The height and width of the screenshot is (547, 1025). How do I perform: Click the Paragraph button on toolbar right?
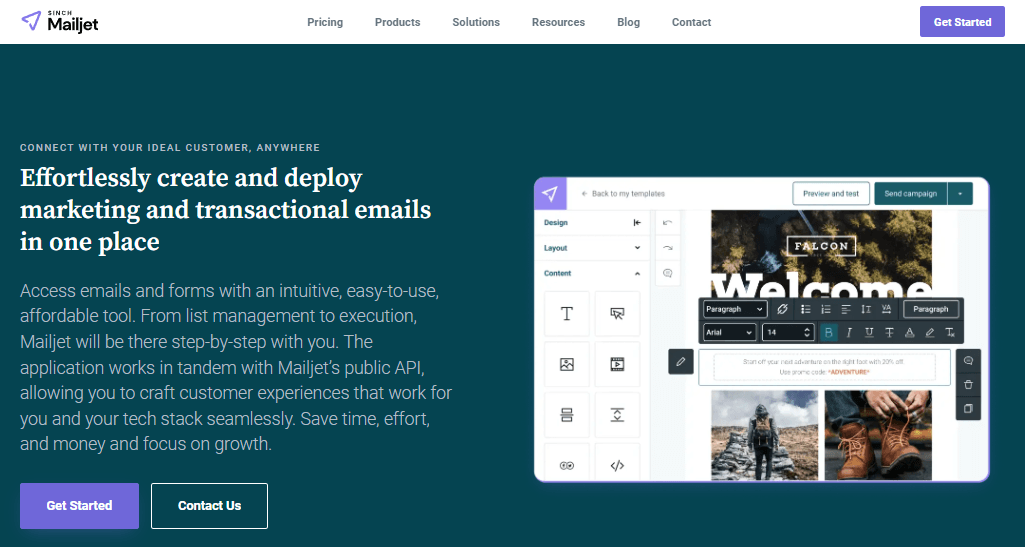[x=931, y=309]
